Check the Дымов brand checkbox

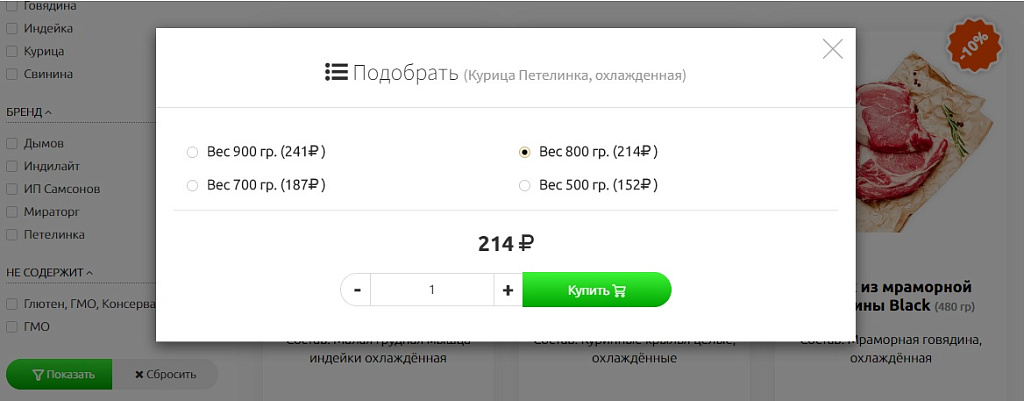click(x=12, y=143)
